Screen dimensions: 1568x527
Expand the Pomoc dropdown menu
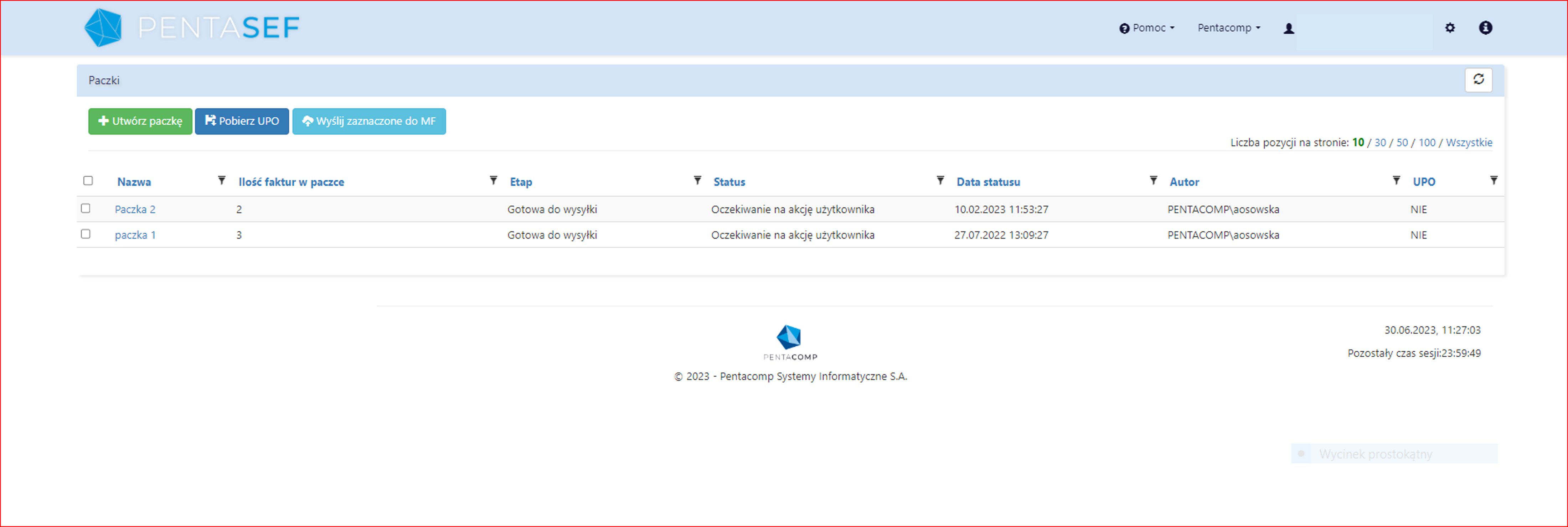(x=1147, y=28)
